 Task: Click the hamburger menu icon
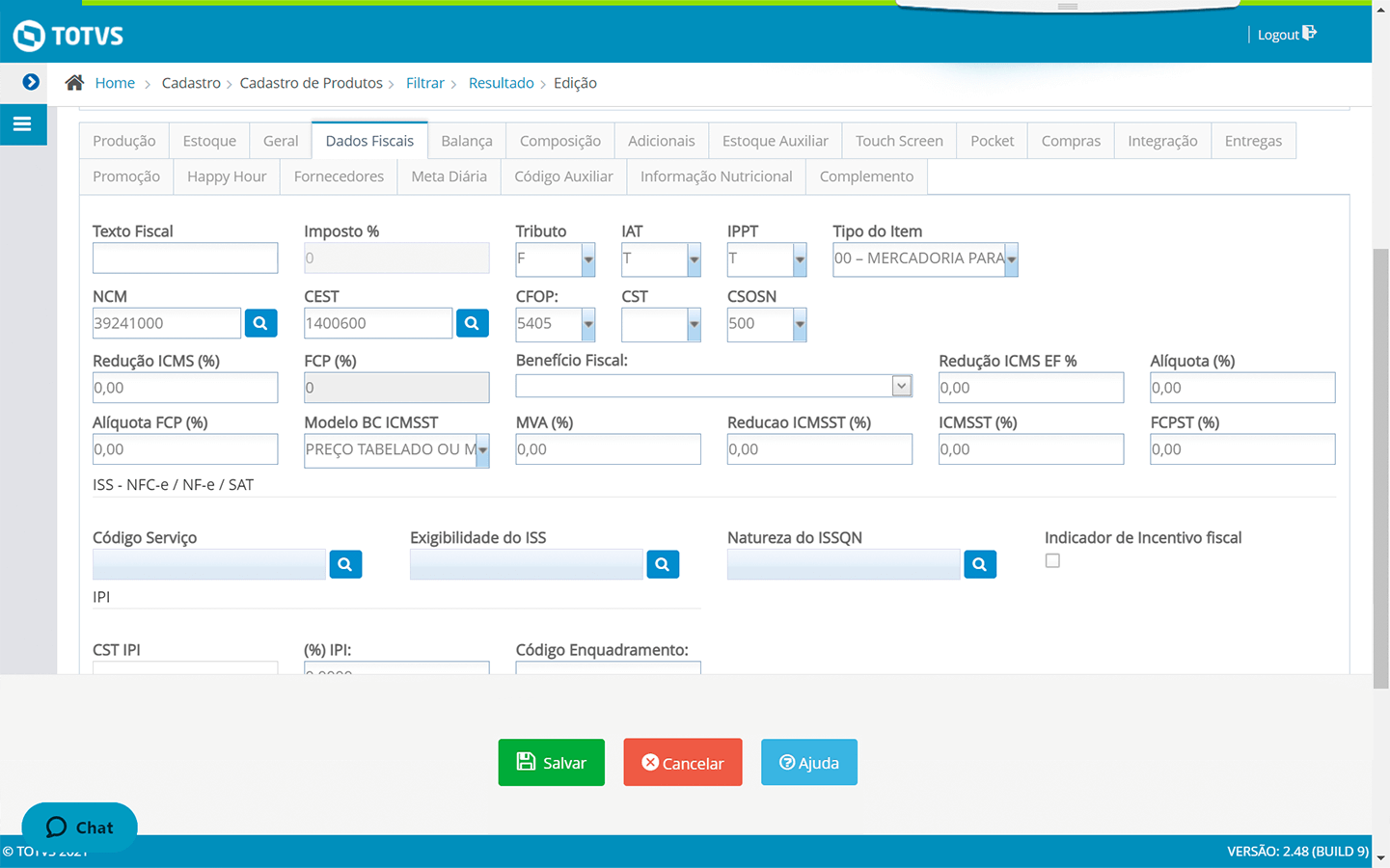pos(22,124)
